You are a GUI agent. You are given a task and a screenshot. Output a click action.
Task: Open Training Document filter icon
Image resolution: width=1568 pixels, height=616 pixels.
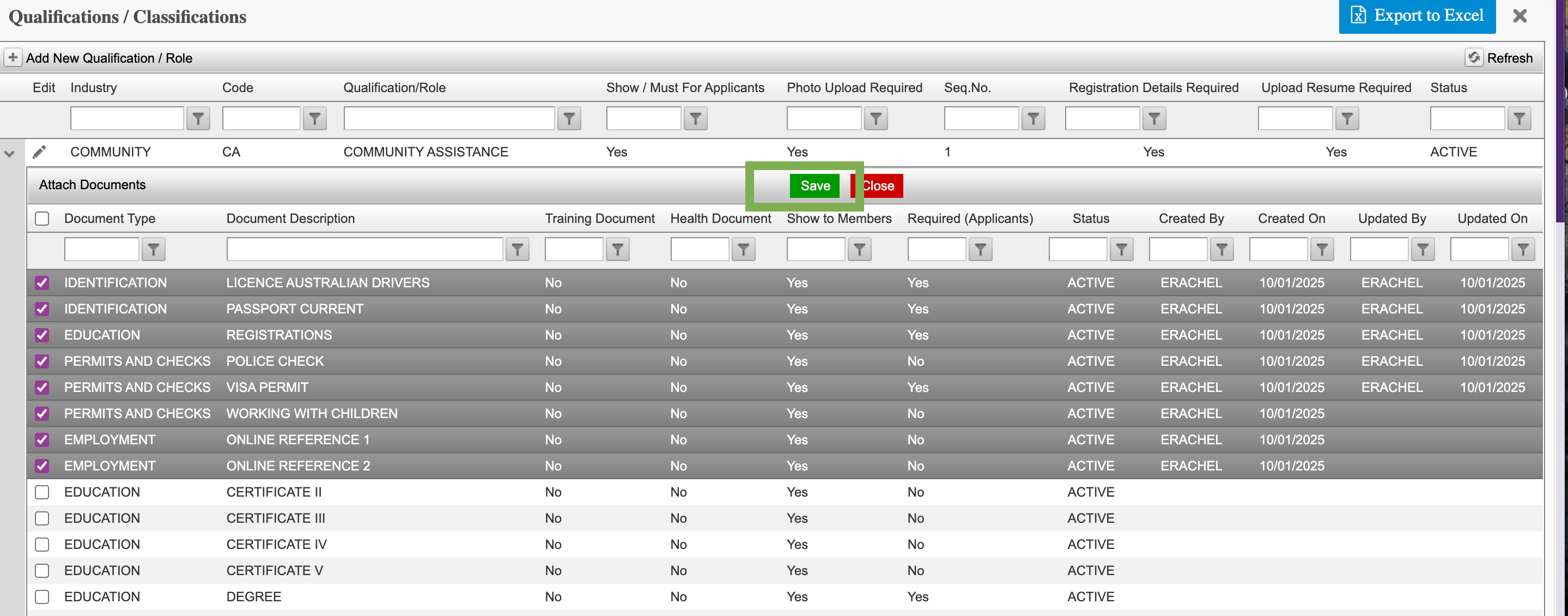coord(618,249)
